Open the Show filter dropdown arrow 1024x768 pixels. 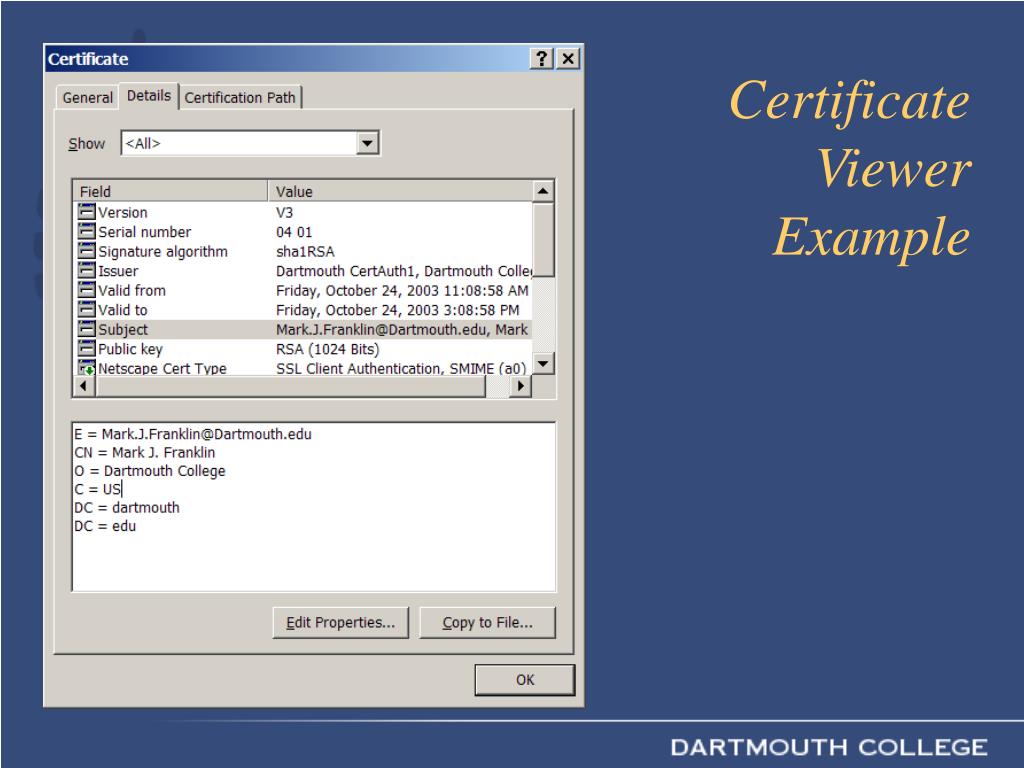(368, 143)
